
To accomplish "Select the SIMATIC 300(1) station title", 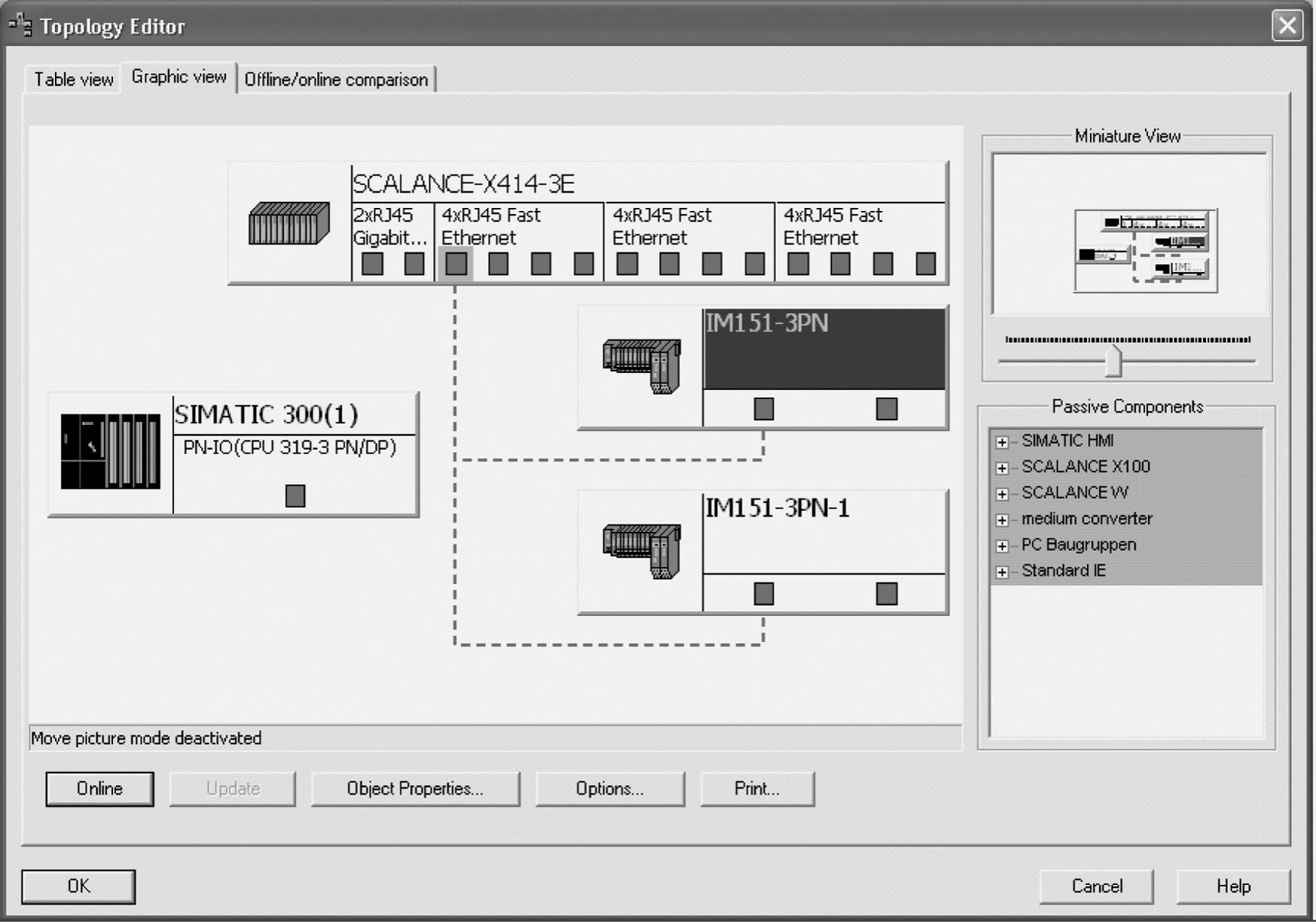I will click(x=266, y=414).
